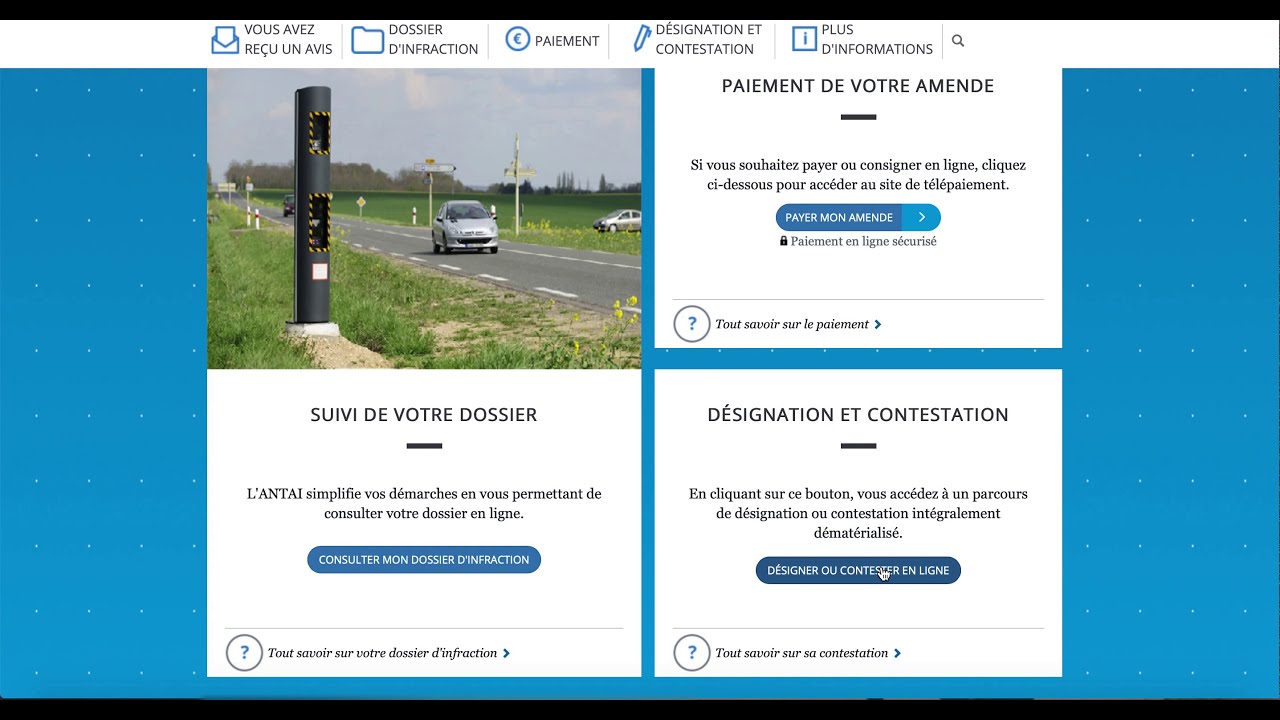The width and height of the screenshot is (1280, 720).
Task: Click 'Consulter mon dossier d'infraction' button
Action: pos(424,560)
